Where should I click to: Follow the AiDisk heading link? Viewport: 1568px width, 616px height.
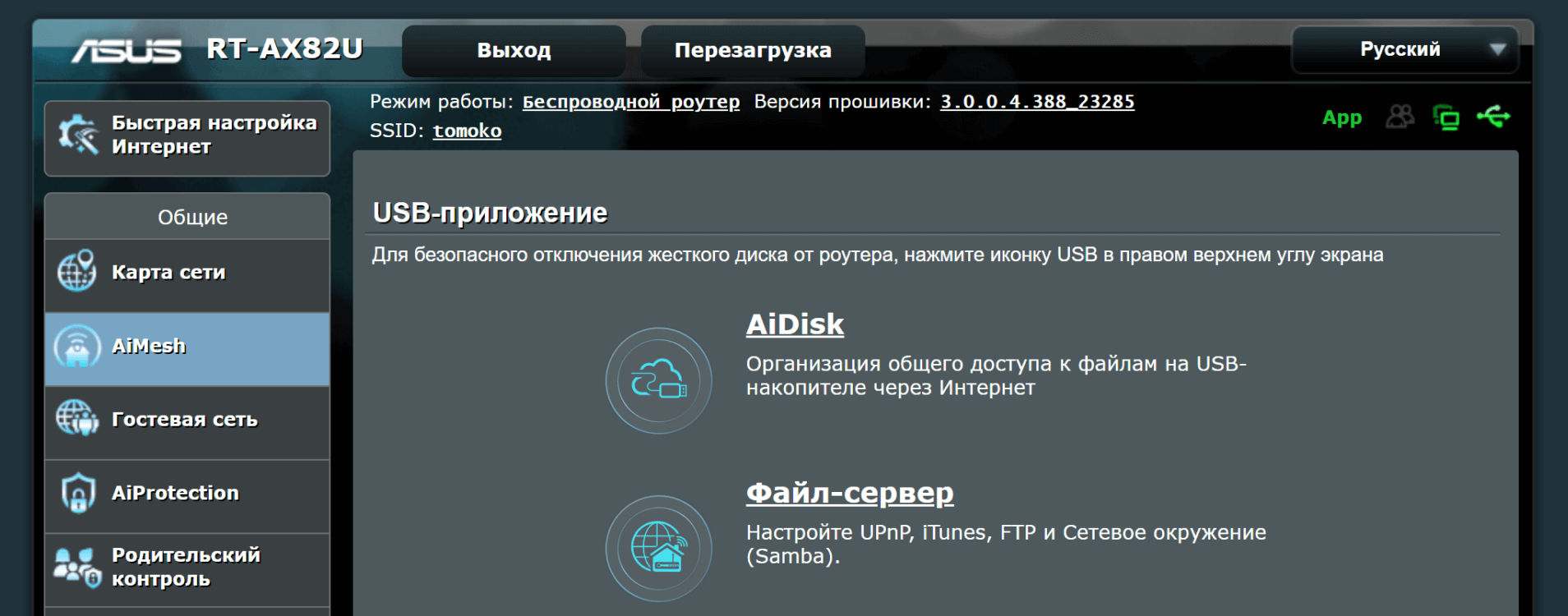[x=795, y=324]
